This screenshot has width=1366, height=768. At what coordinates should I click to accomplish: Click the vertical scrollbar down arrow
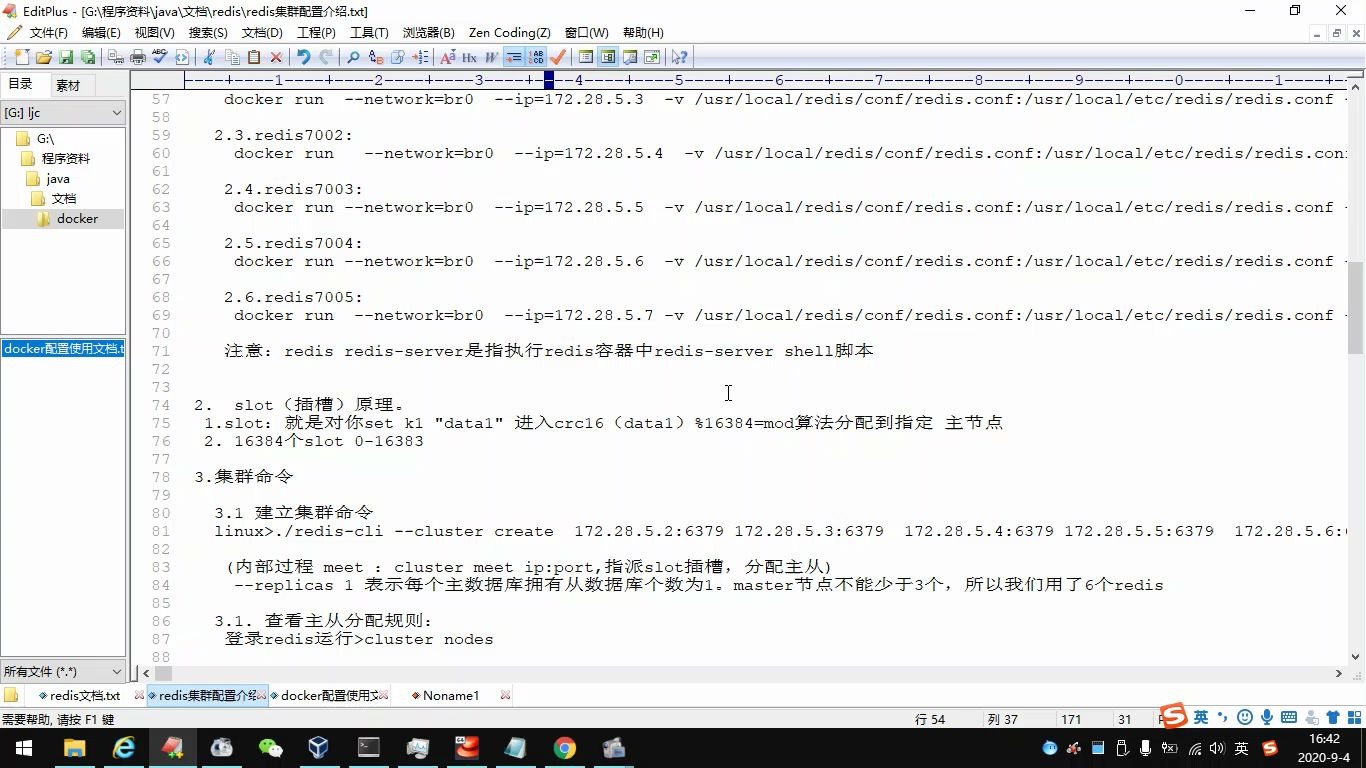[x=1356, y=657]
